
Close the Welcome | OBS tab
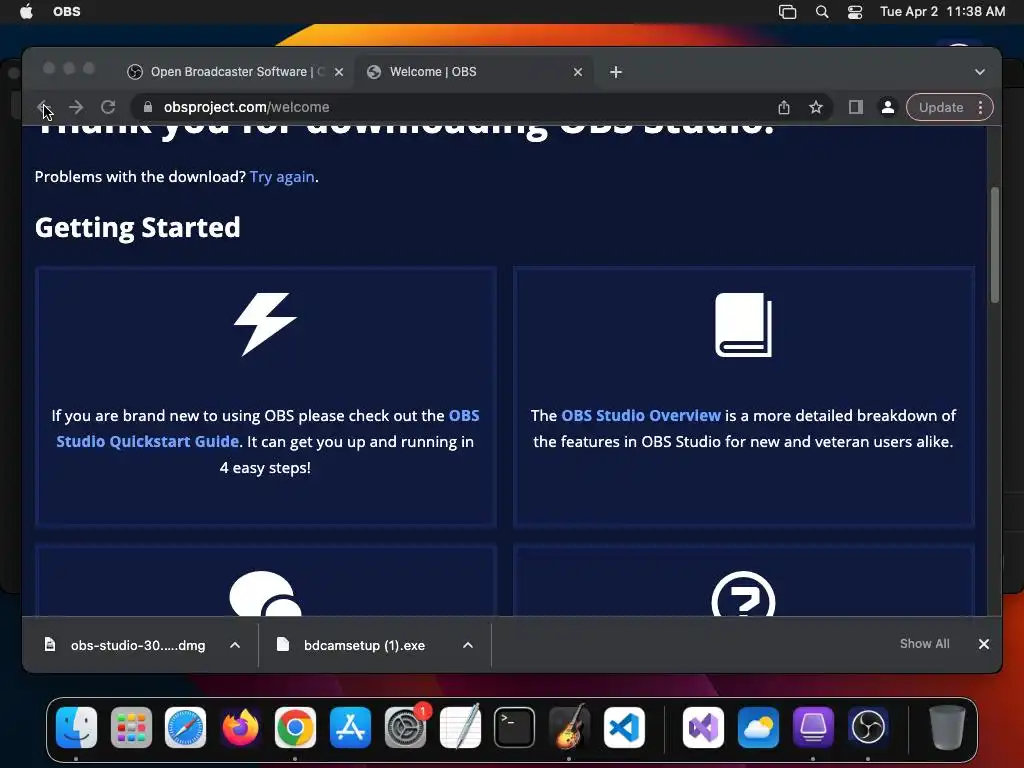coord(578,72)
